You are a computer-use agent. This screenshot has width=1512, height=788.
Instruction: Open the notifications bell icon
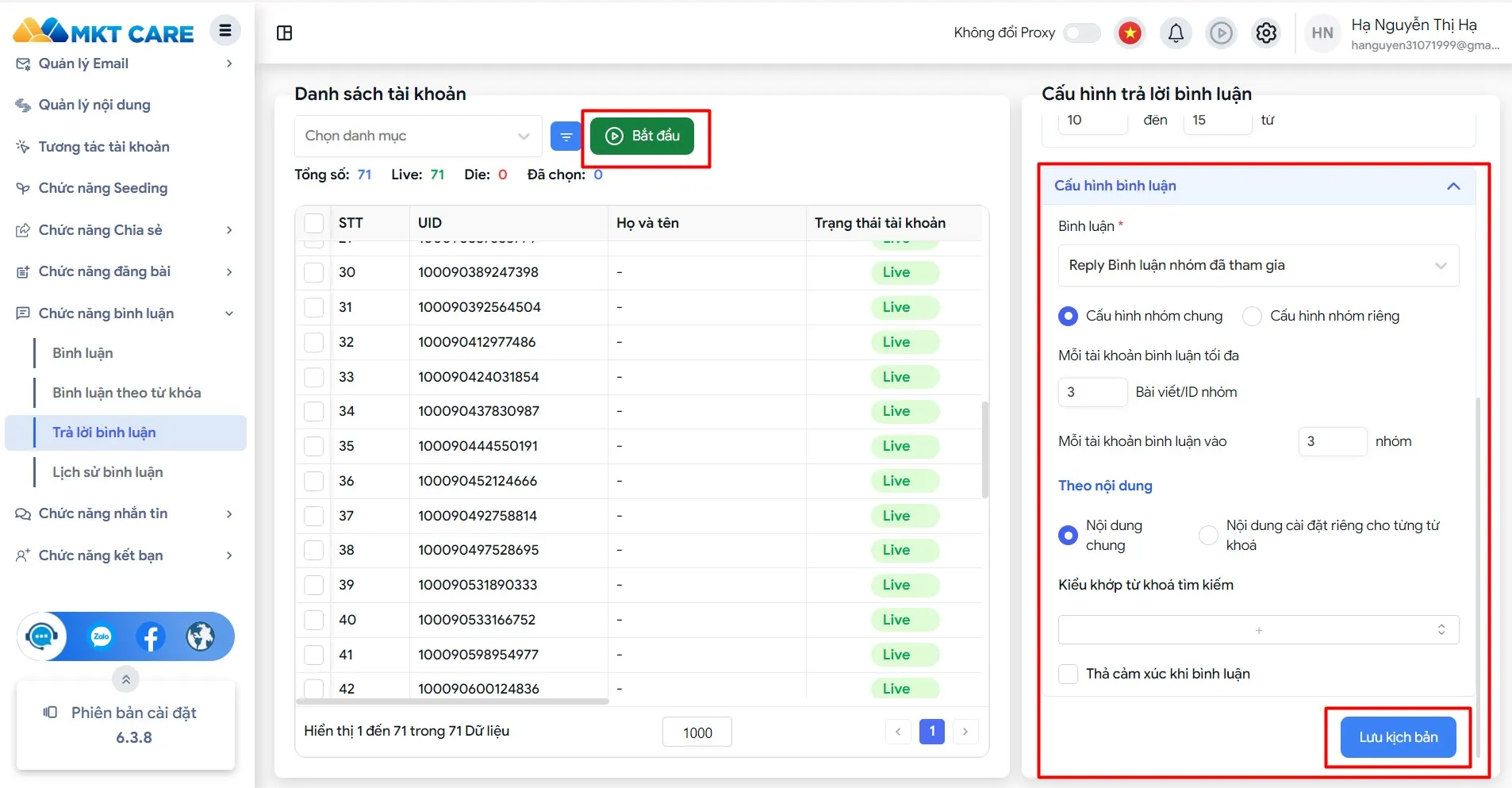[x=1176, y=33]
